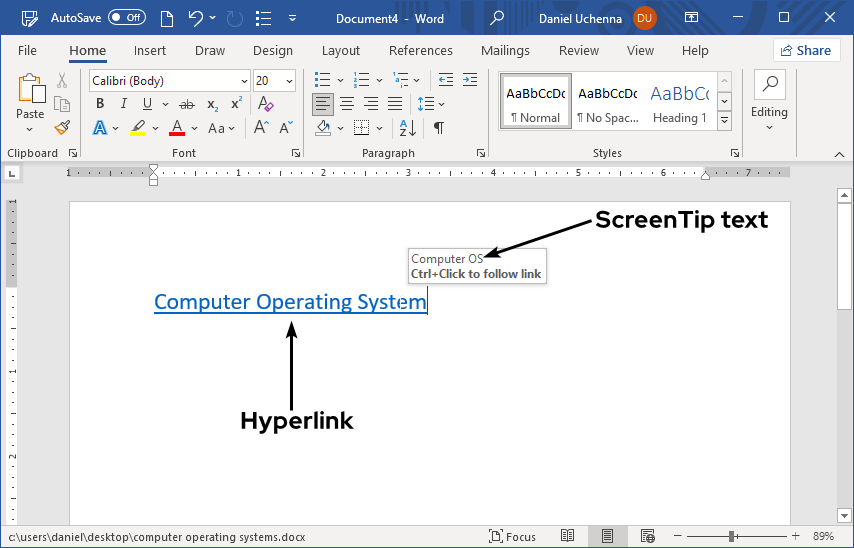Toggle Italic formatting
The image size is (854, 548).
tap(124, 103)
